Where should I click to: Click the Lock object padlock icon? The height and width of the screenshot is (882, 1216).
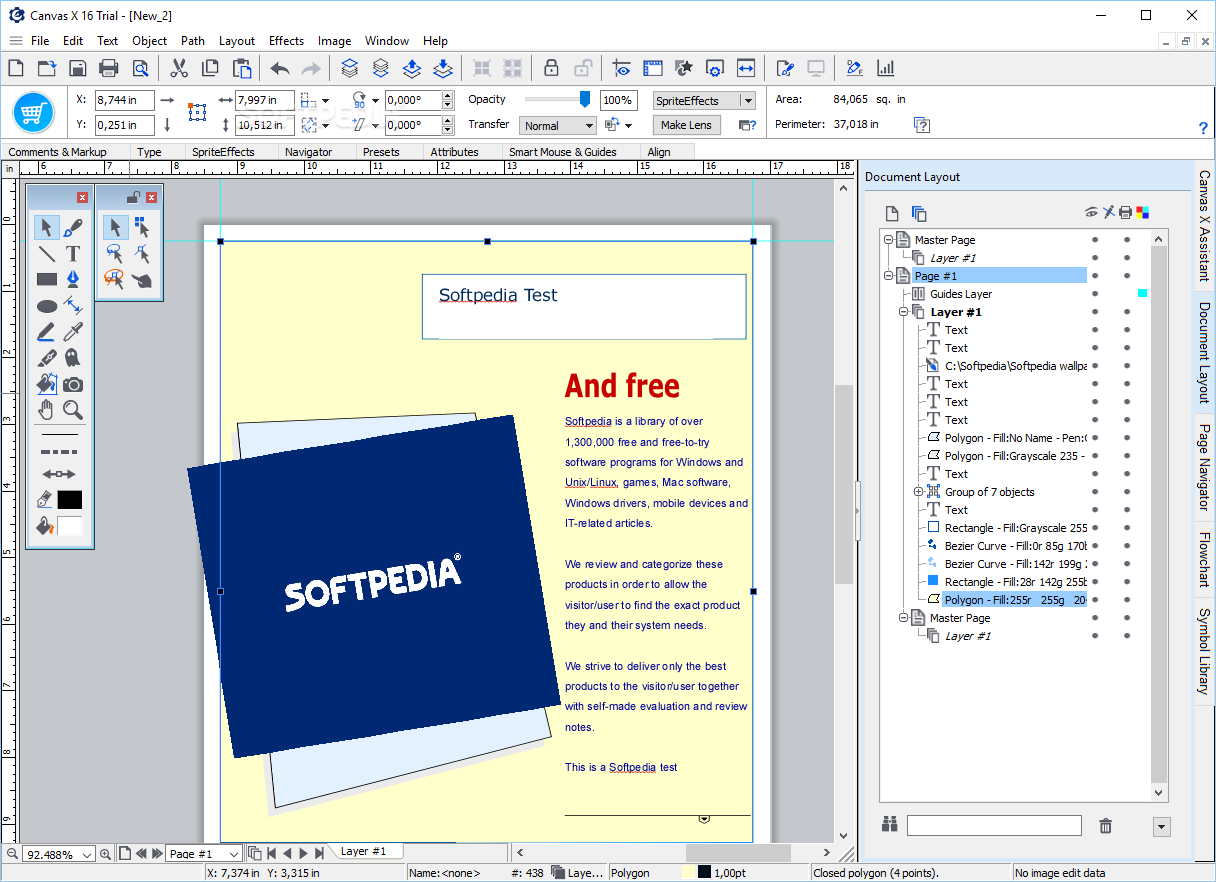coord(550,68)
